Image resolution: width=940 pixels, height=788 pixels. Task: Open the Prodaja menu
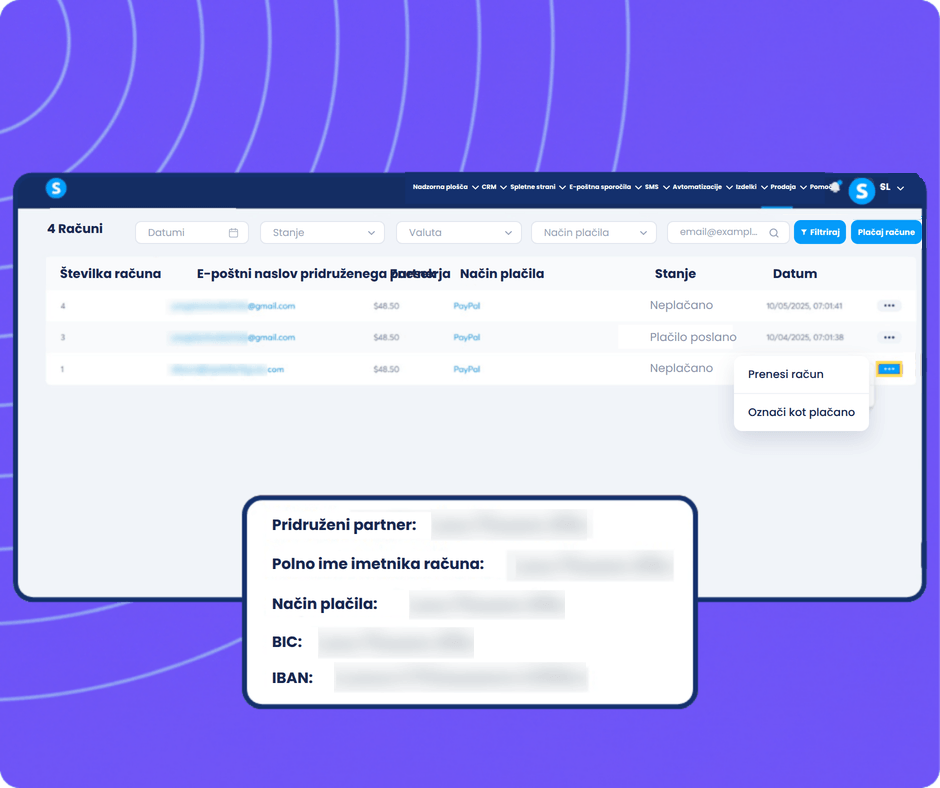coord(788,187)
